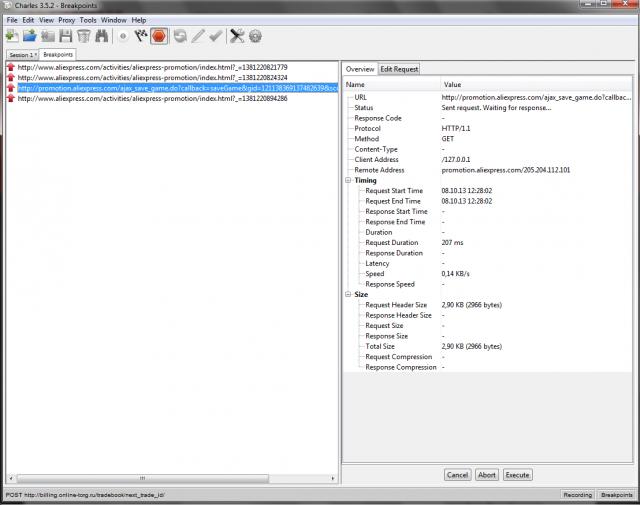This screenshot has width=640, height=505.
Task: Click the Find binoculars icon
Action: [102, 36]
